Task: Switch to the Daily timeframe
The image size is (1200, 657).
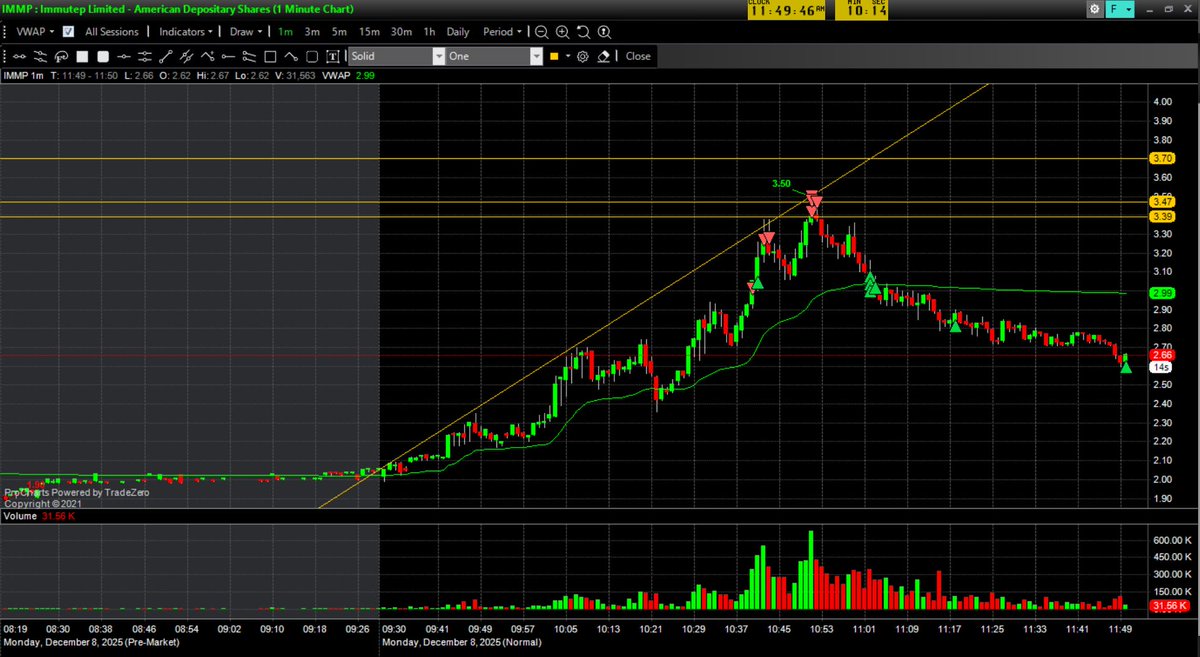Action: (x=458, y=31)
